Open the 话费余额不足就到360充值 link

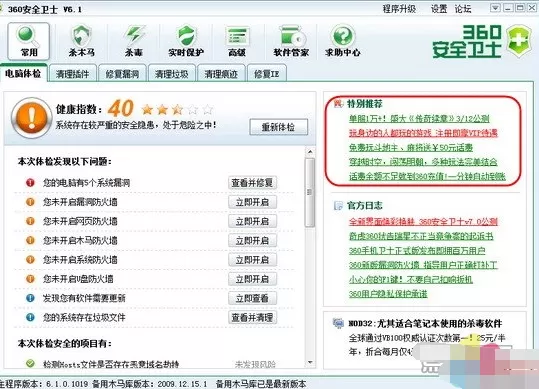point(427,176)
